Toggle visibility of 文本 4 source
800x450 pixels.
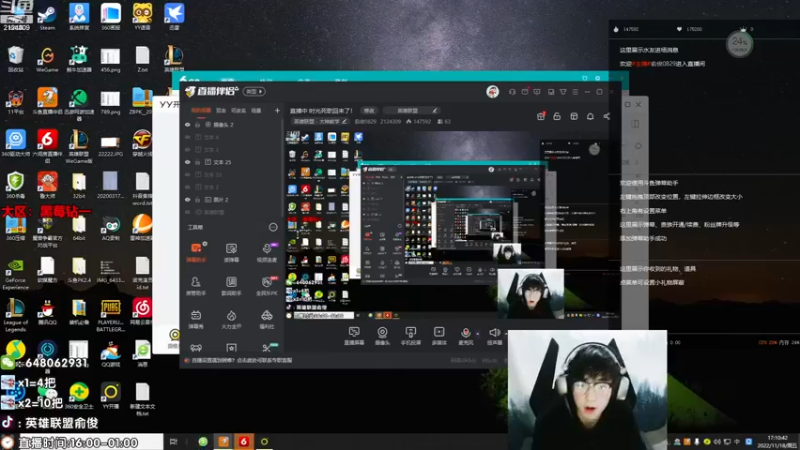click(188, 137)
